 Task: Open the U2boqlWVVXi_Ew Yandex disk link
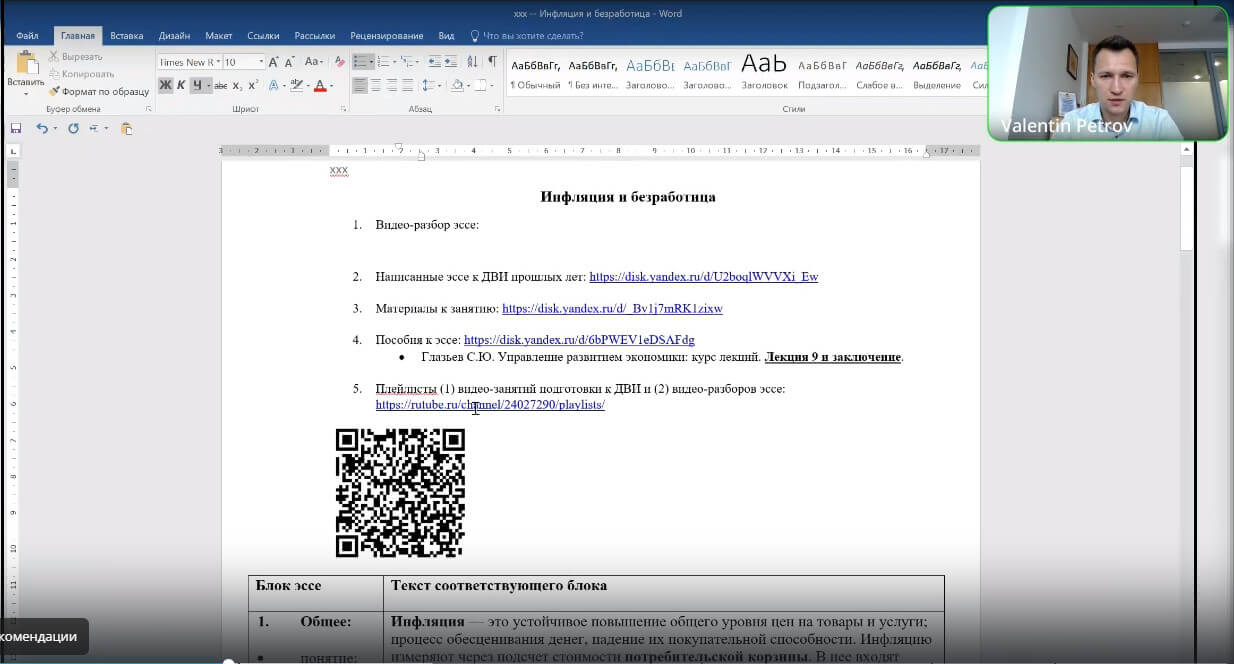(703, 277)
